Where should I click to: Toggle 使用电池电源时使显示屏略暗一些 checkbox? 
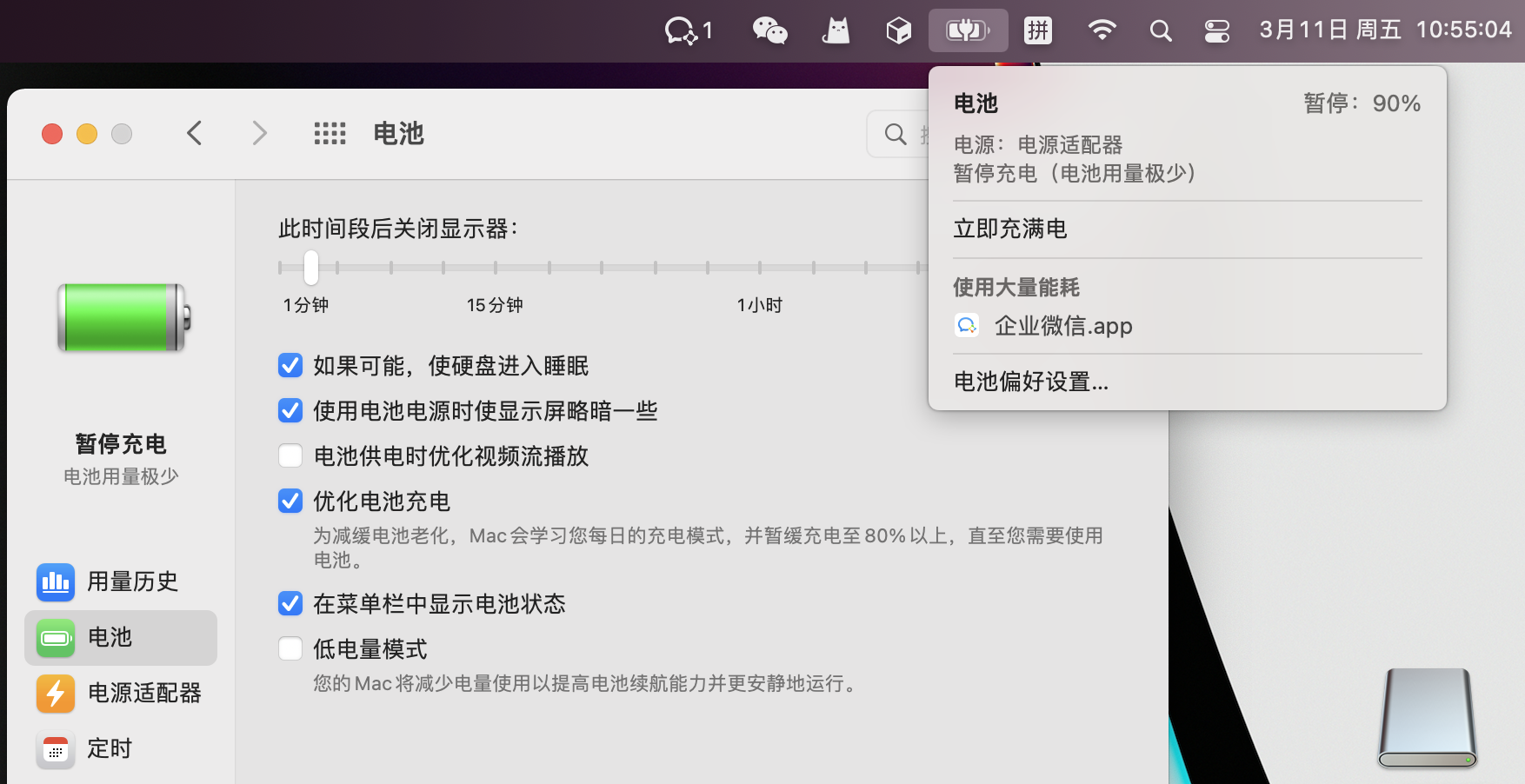tap(290, 410)
